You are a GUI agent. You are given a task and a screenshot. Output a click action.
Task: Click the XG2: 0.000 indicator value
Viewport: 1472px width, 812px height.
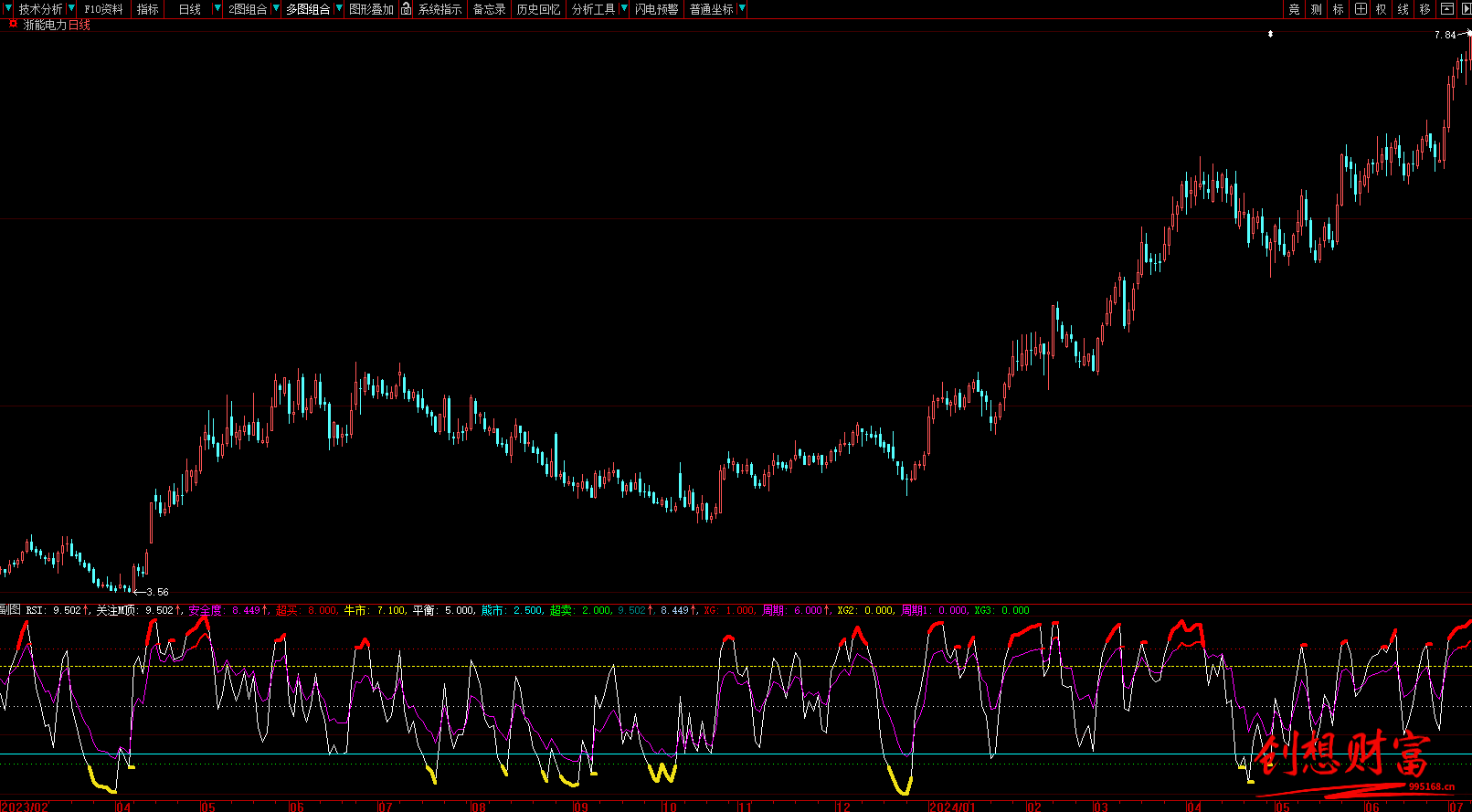[865, 610]
